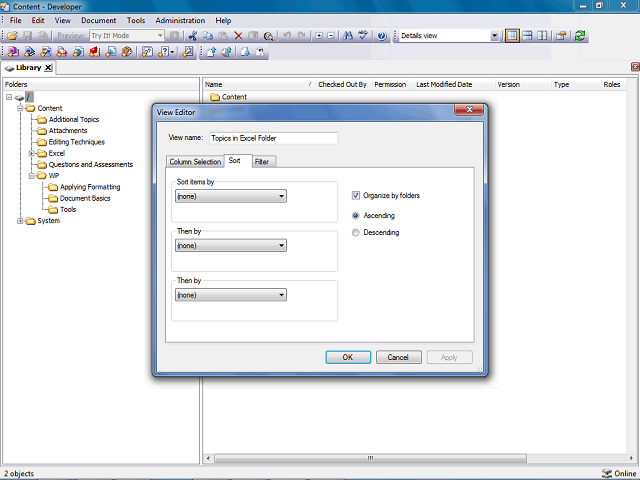
Task: Close the Library tab
Action: click(x=48, y=68)
